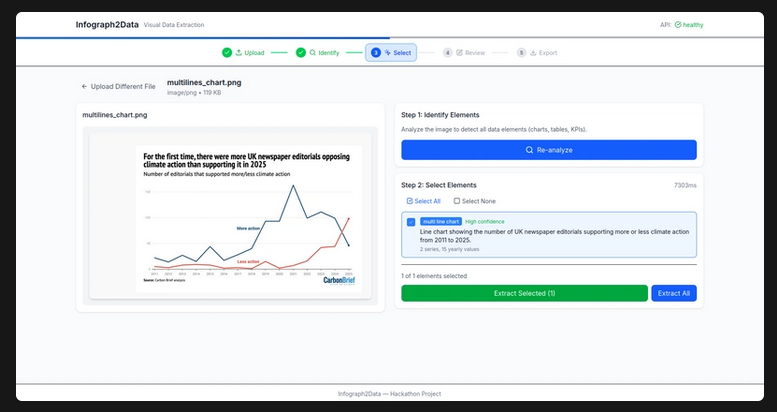This screenshot has width=777, height=412.
Task: Click the magnifier icon in Re-analyze
Action: 529,150
